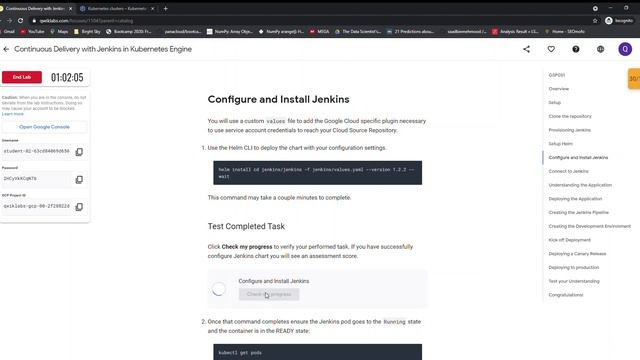The height and width of the screenshot is (360, 640).
Task: Follow the Learn more link
Action: click(13, 114)
